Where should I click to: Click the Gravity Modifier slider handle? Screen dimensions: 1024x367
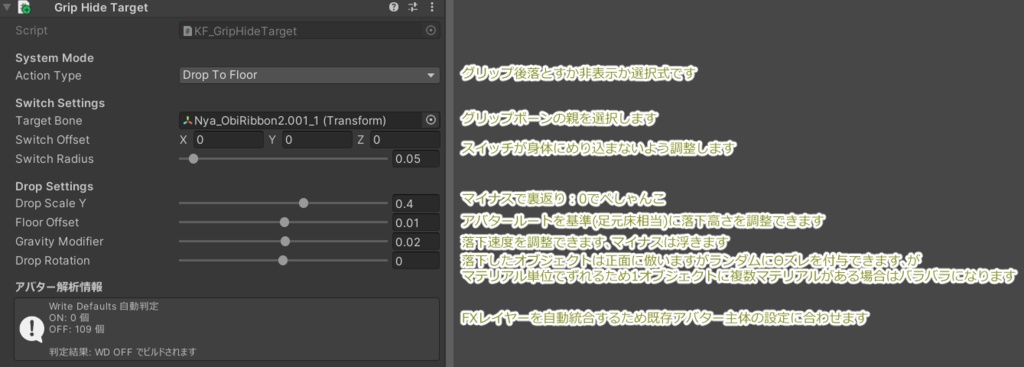(285, 241)
